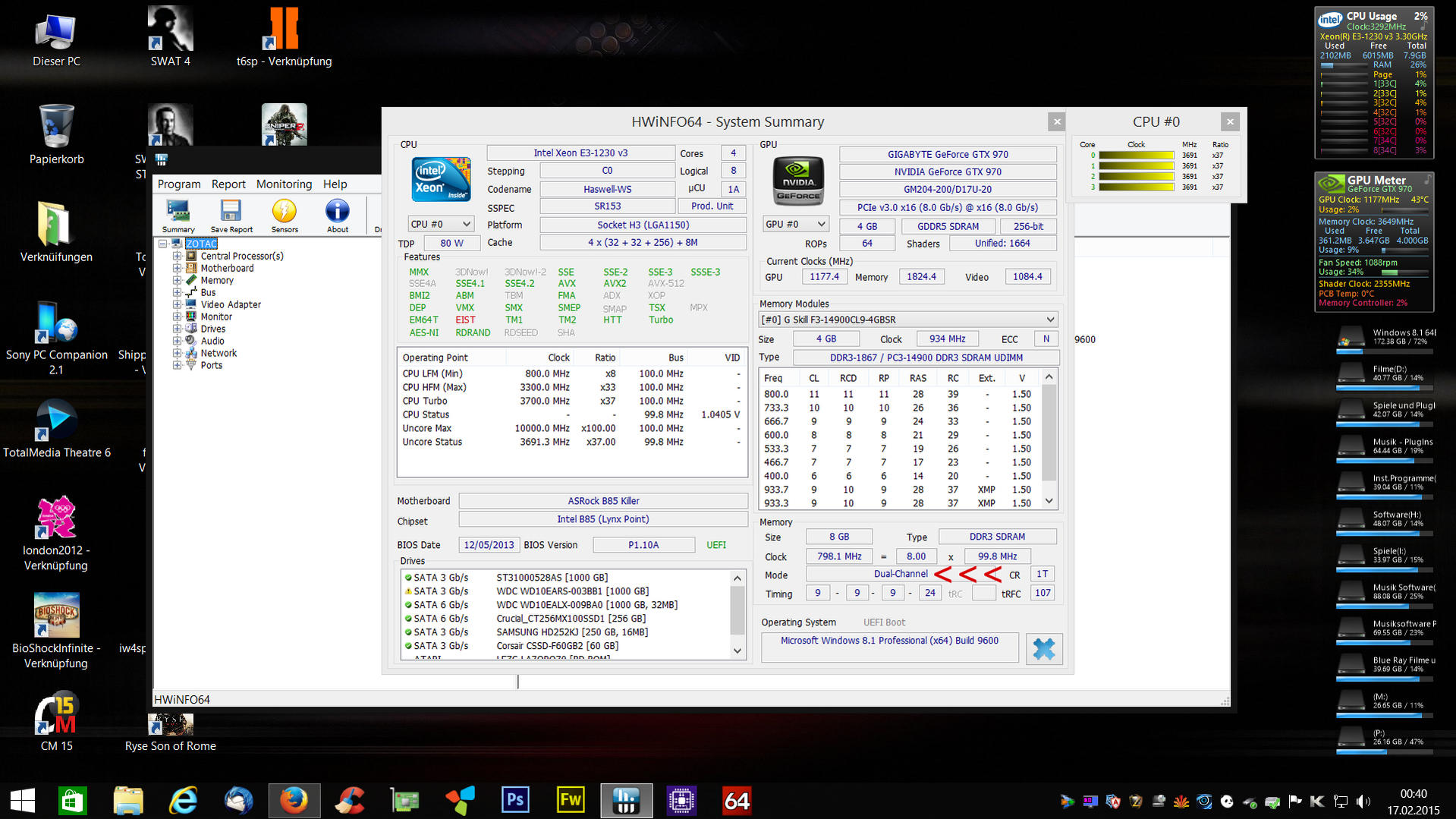Open the london2012 Verknüpfung shortcut

(x=56, y=534)
